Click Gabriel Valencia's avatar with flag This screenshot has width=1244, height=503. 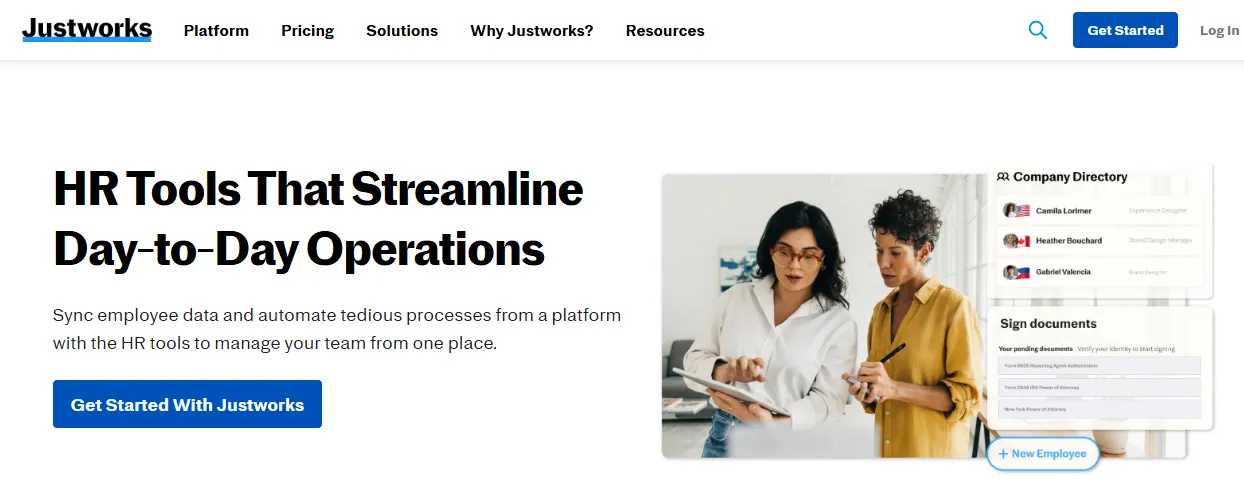point(1017,272)
